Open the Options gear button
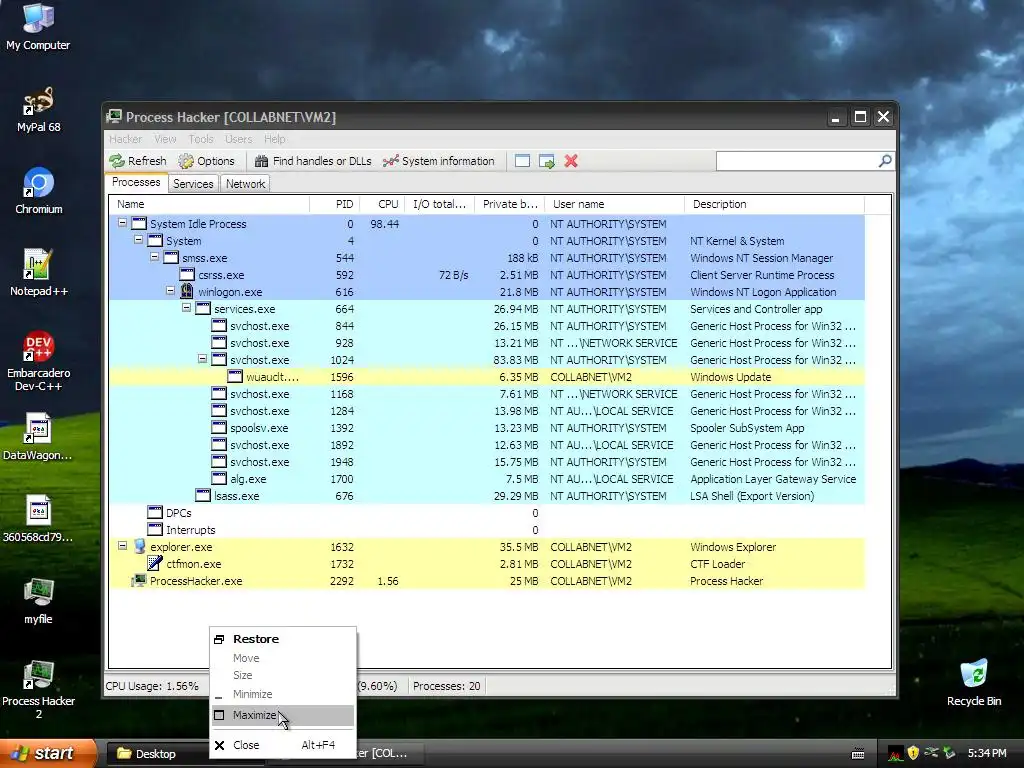1024x768 pixels. pos(206,161)
